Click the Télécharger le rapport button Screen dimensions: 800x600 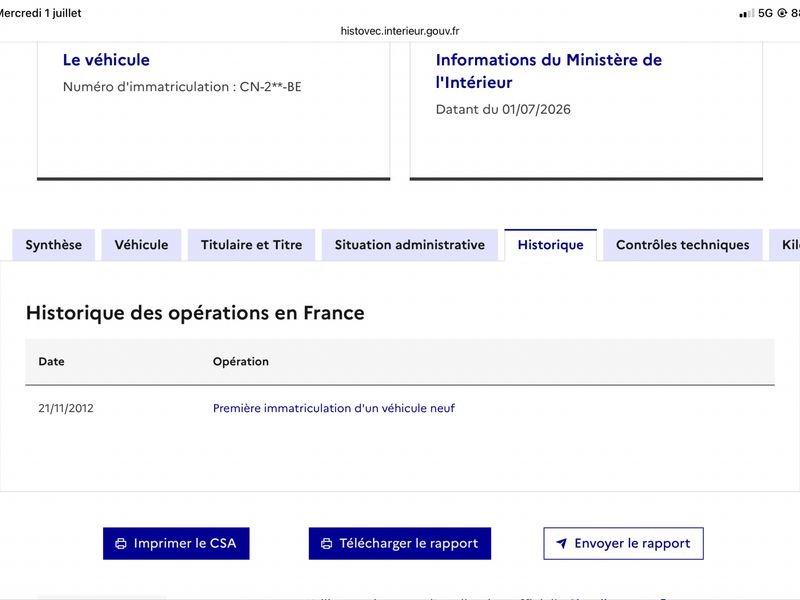pos(399,543)
